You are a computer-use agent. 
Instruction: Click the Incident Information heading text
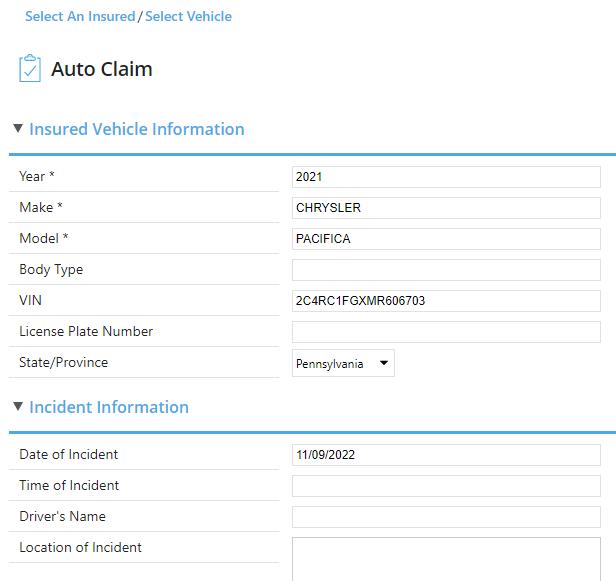pyautogui.click(x=109, y=407)
